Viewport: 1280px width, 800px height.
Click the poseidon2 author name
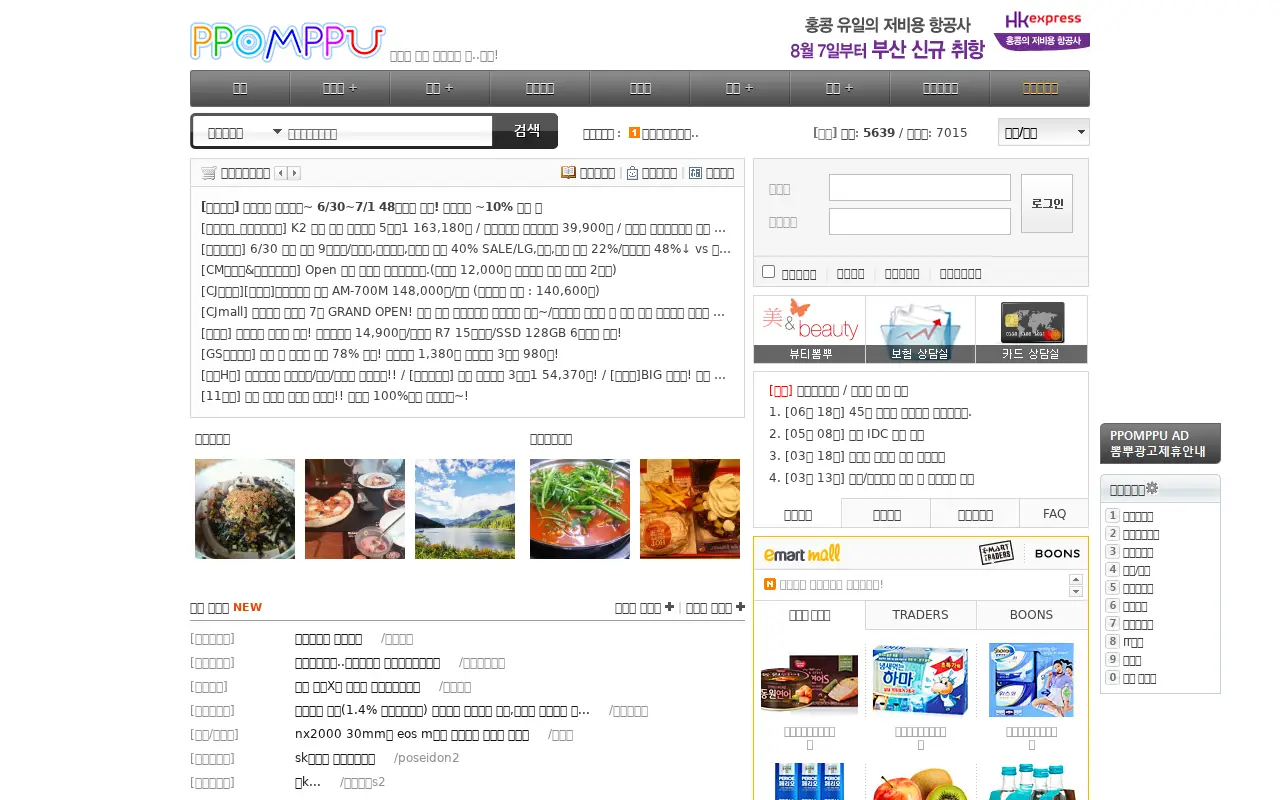point(426,758)
